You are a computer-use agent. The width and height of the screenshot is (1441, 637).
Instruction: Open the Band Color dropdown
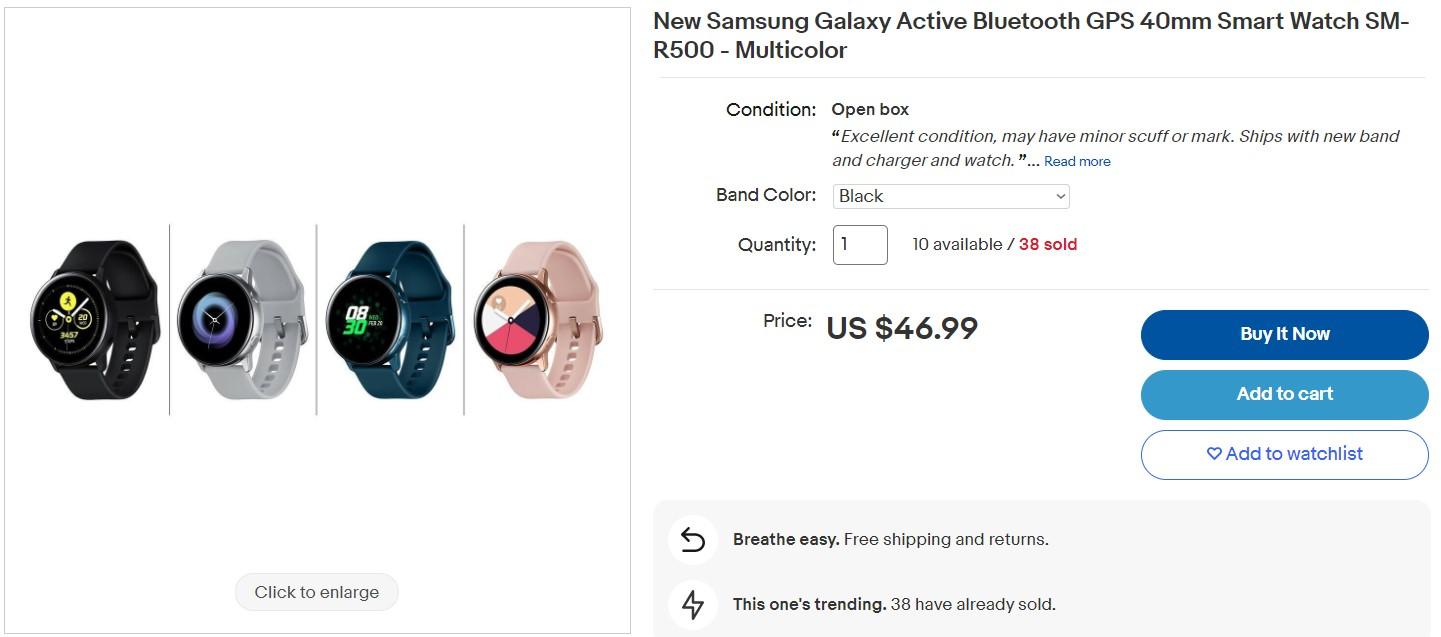point(950,197)
